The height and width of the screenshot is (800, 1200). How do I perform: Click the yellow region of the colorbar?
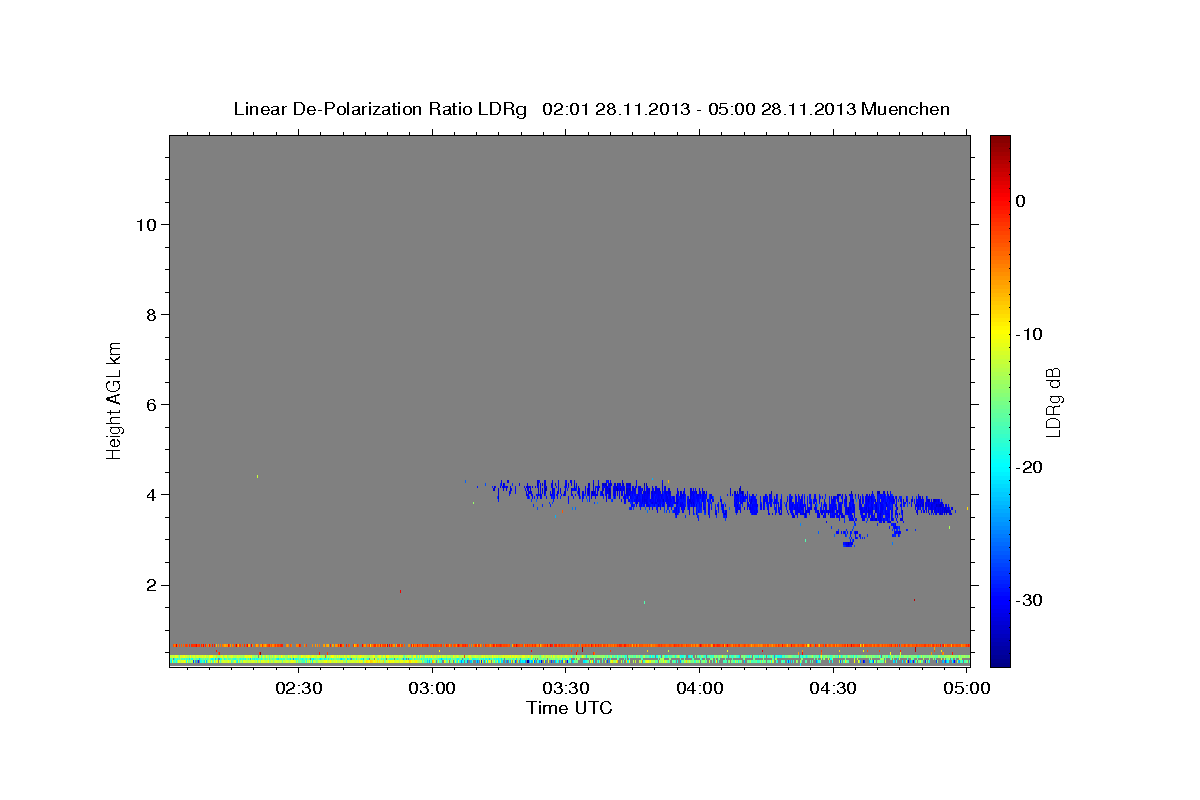click(x=1000, y=332)
